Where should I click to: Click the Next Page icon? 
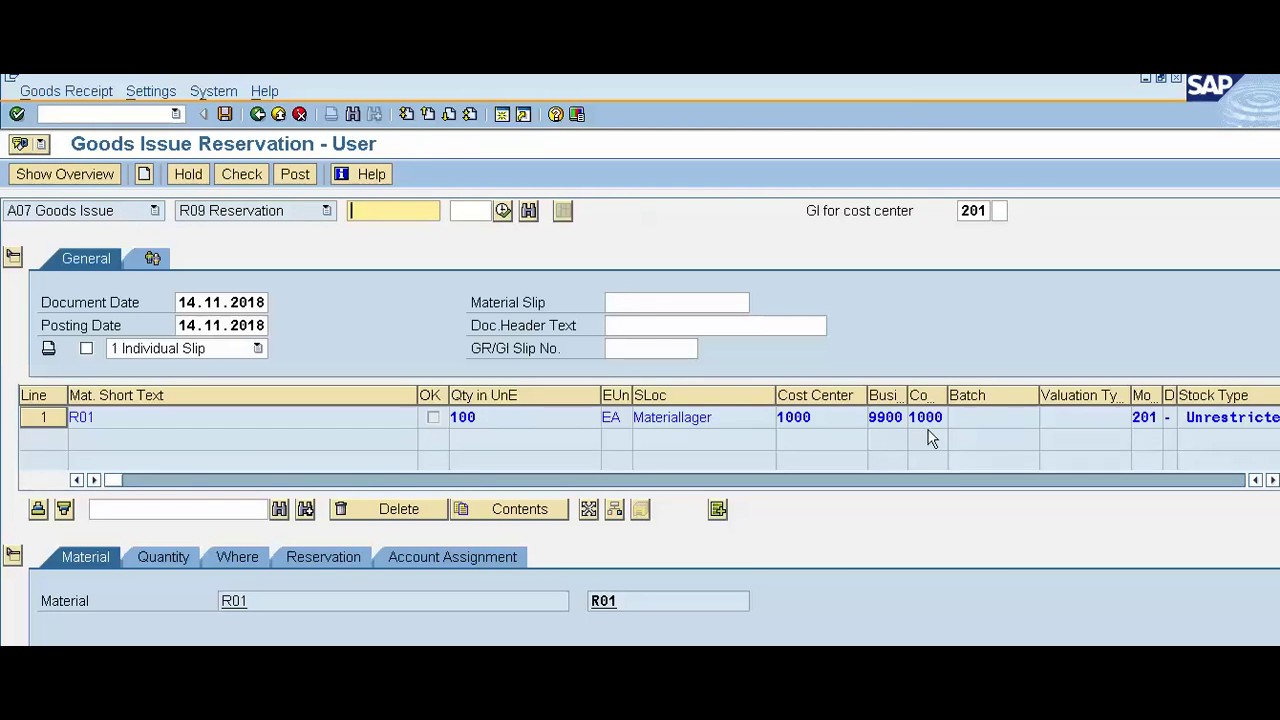pyautogui.click(x=449, y=114)
